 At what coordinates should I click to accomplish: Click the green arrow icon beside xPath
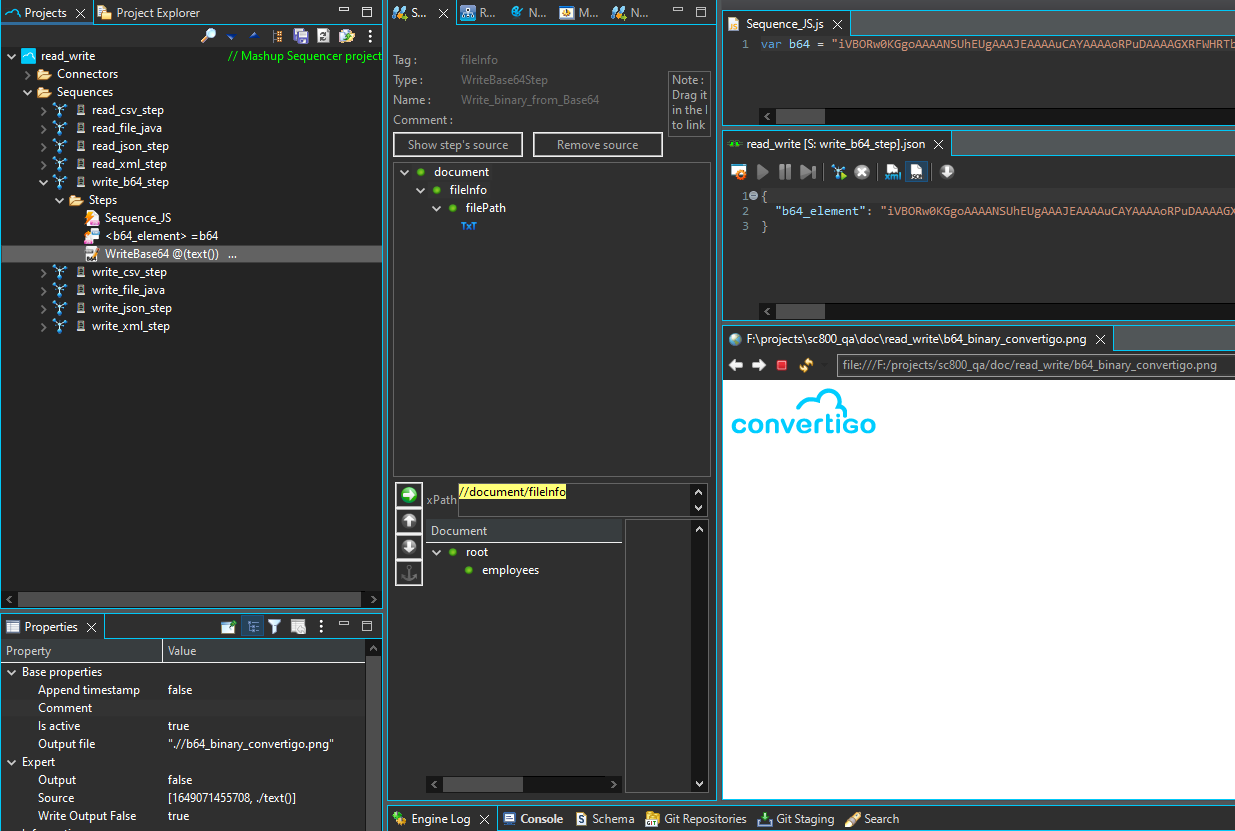tap(408, 495)
